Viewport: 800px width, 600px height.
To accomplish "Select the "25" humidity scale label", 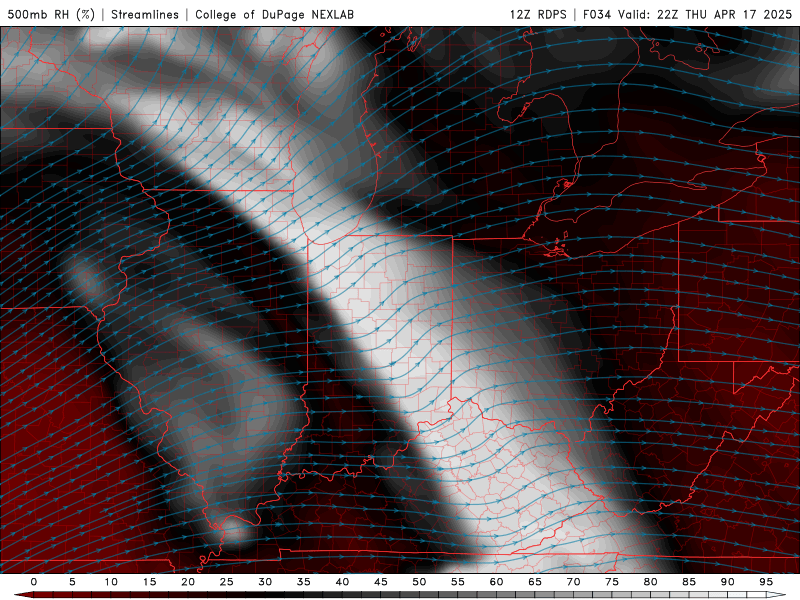I will click(227, 582).
